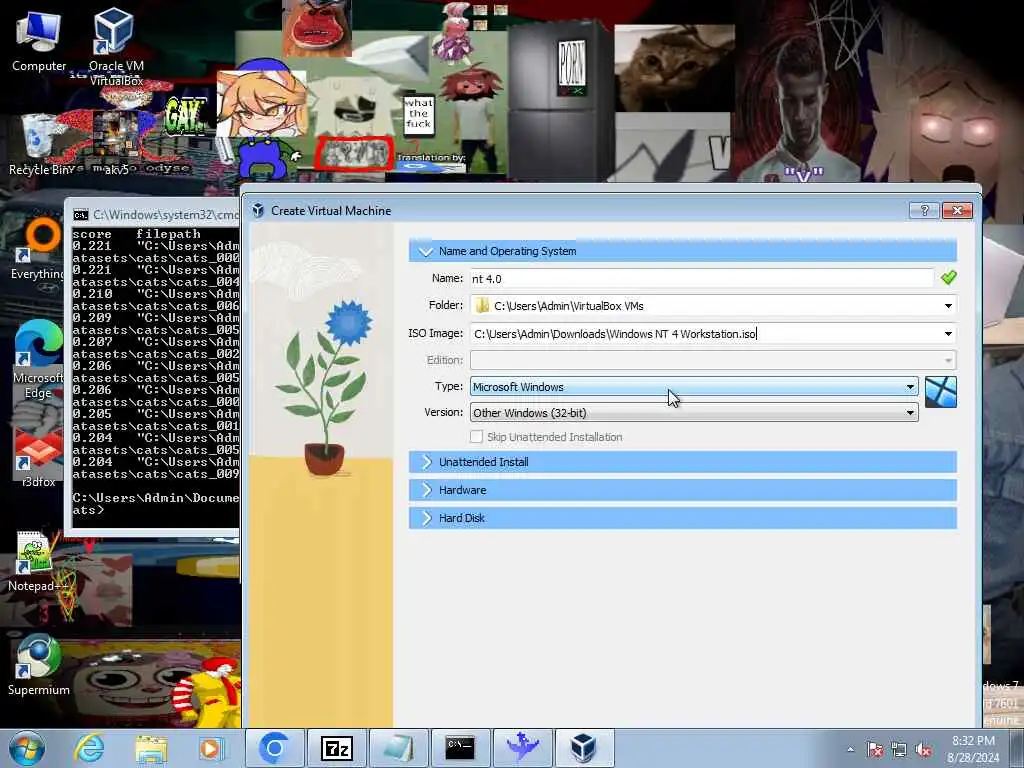The image size is (1024, 768).
Task: Toggle Skip Unattended Installation checkbox
Action: coord(477,437)
